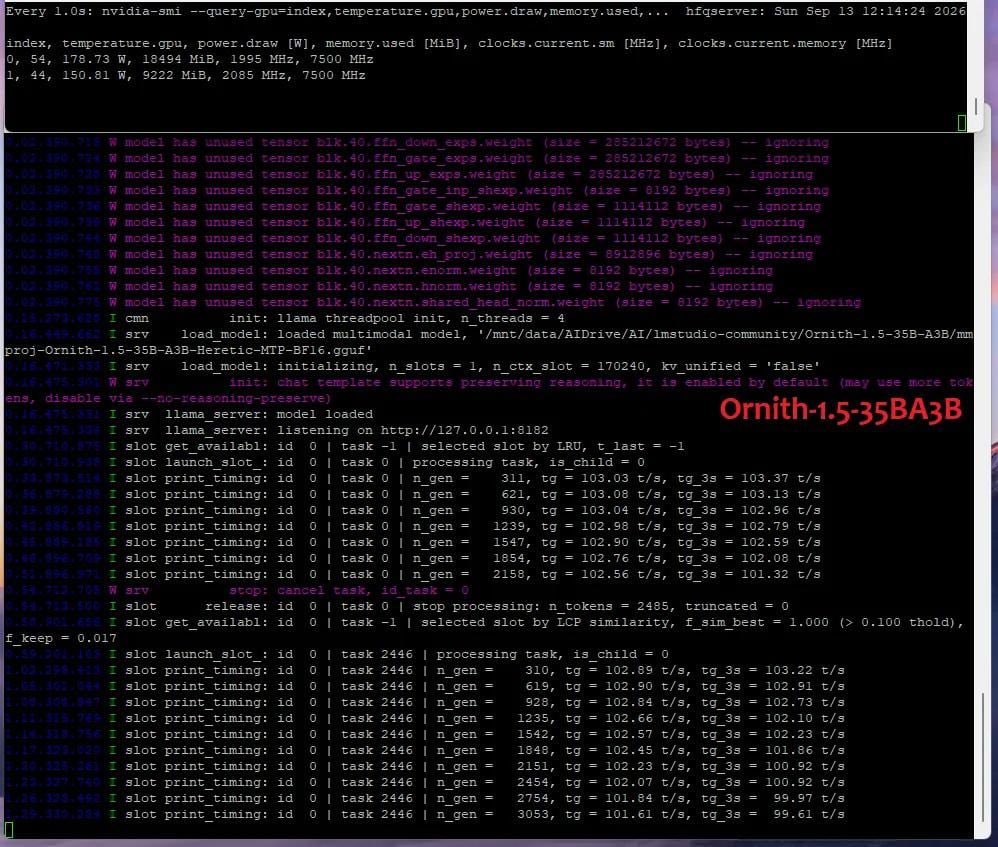
Task: Click the '2085 MHz' clock value
Action: tap(257, 75)
